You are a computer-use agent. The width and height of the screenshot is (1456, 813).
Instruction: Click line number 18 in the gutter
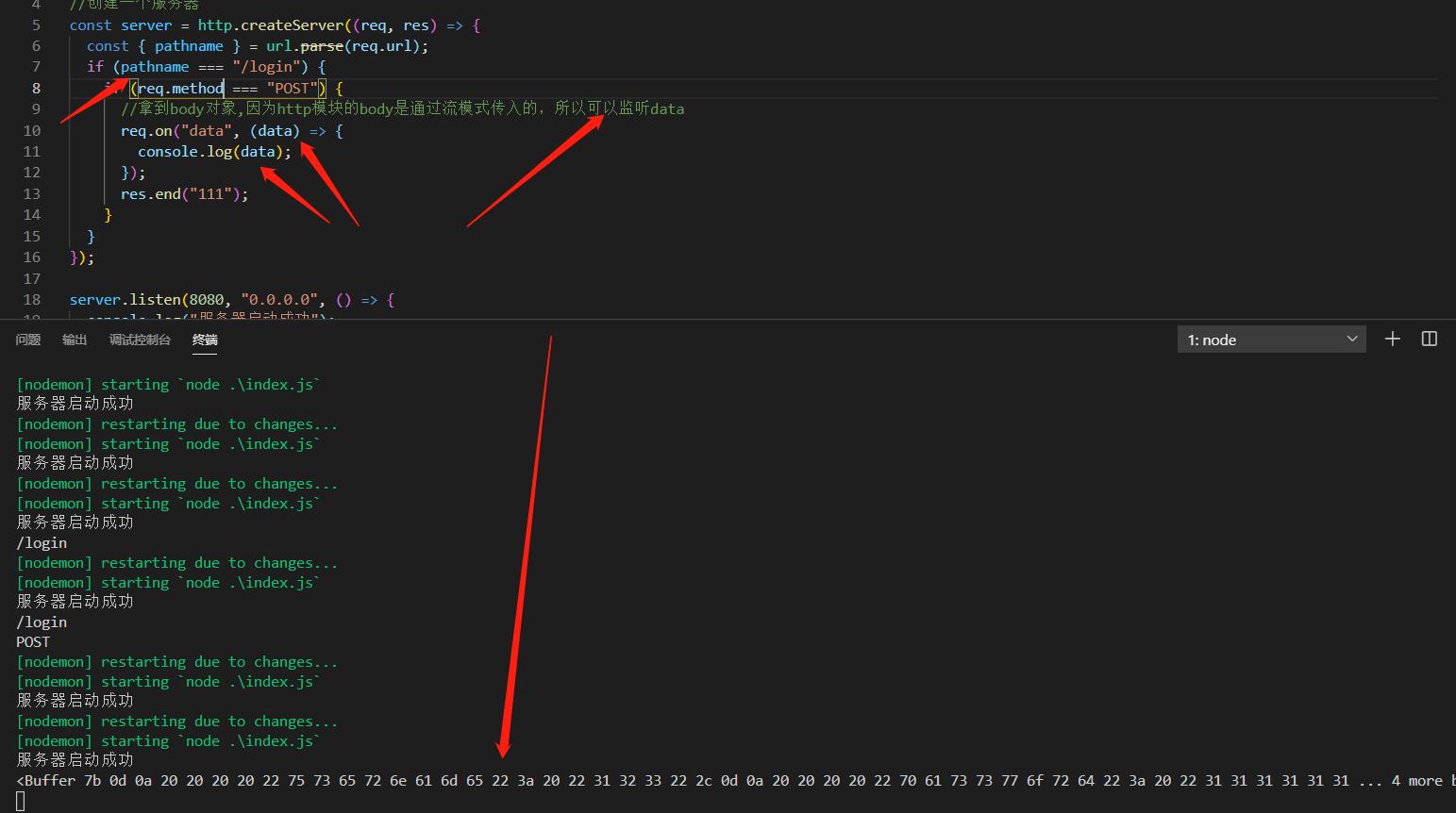(x=32, y=299)
